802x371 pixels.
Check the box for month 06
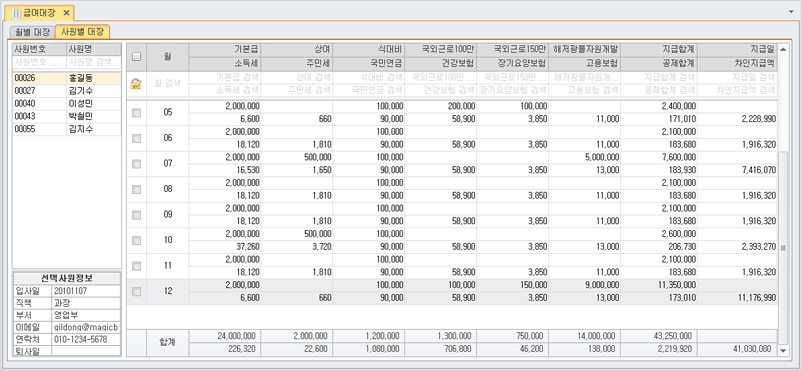[x=136, y=139]
